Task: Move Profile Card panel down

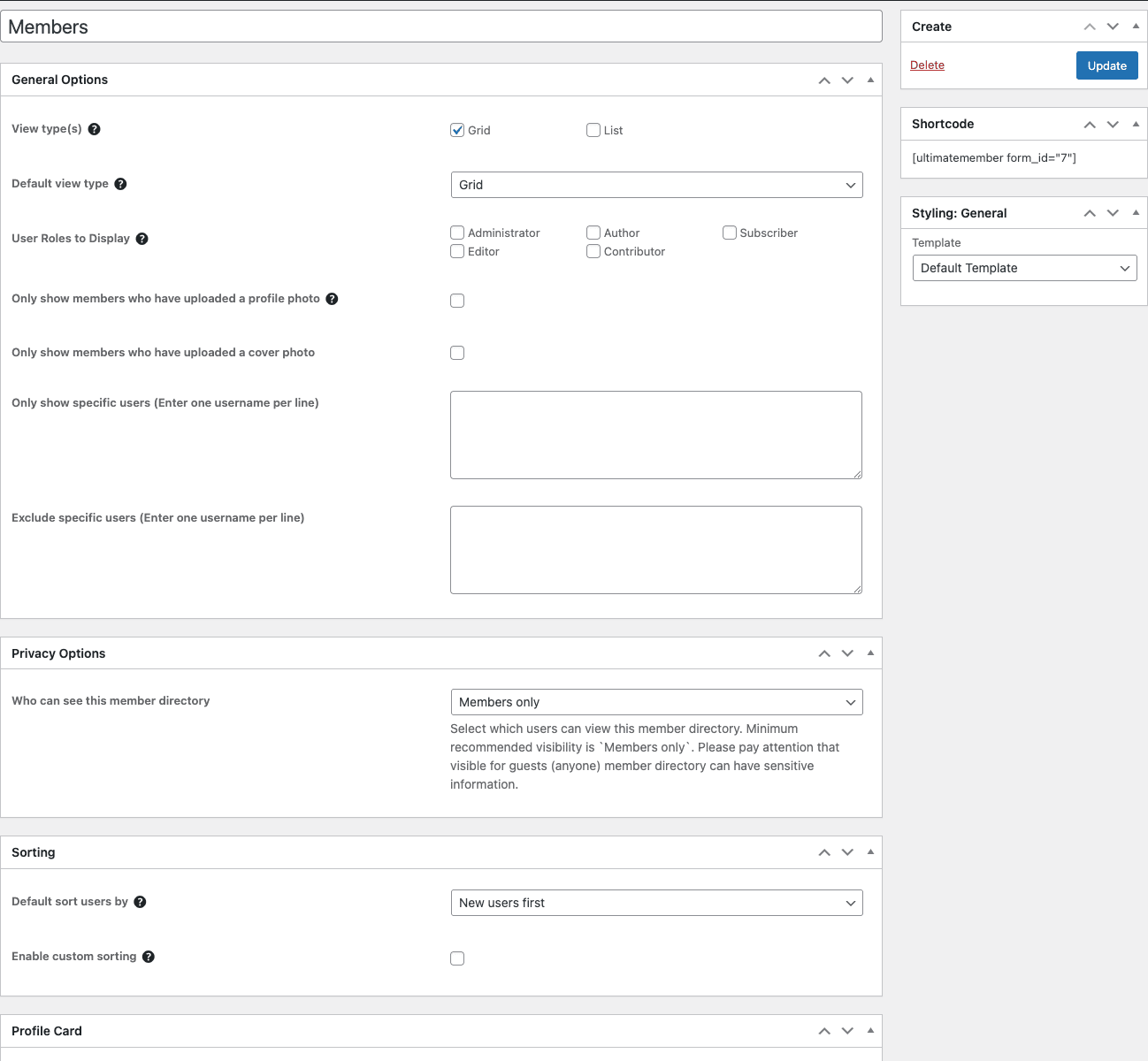Action: 847,1031
